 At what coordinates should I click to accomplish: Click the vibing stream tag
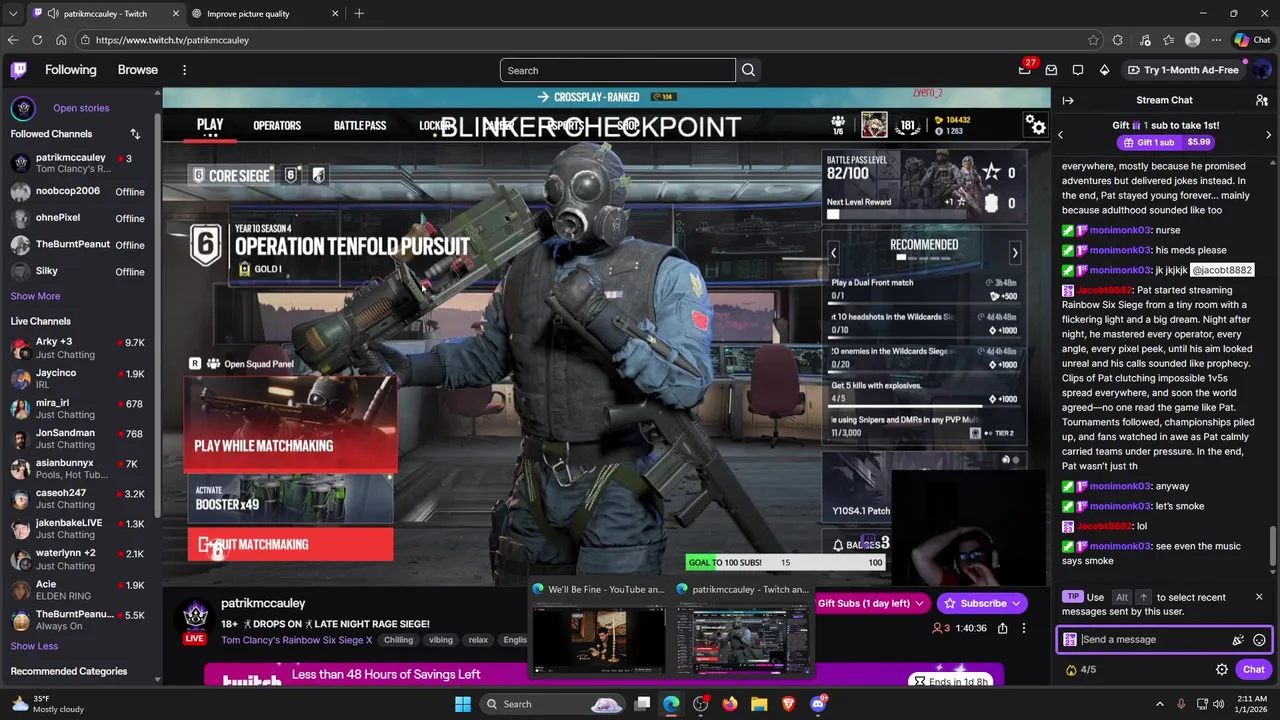point(441,640)
